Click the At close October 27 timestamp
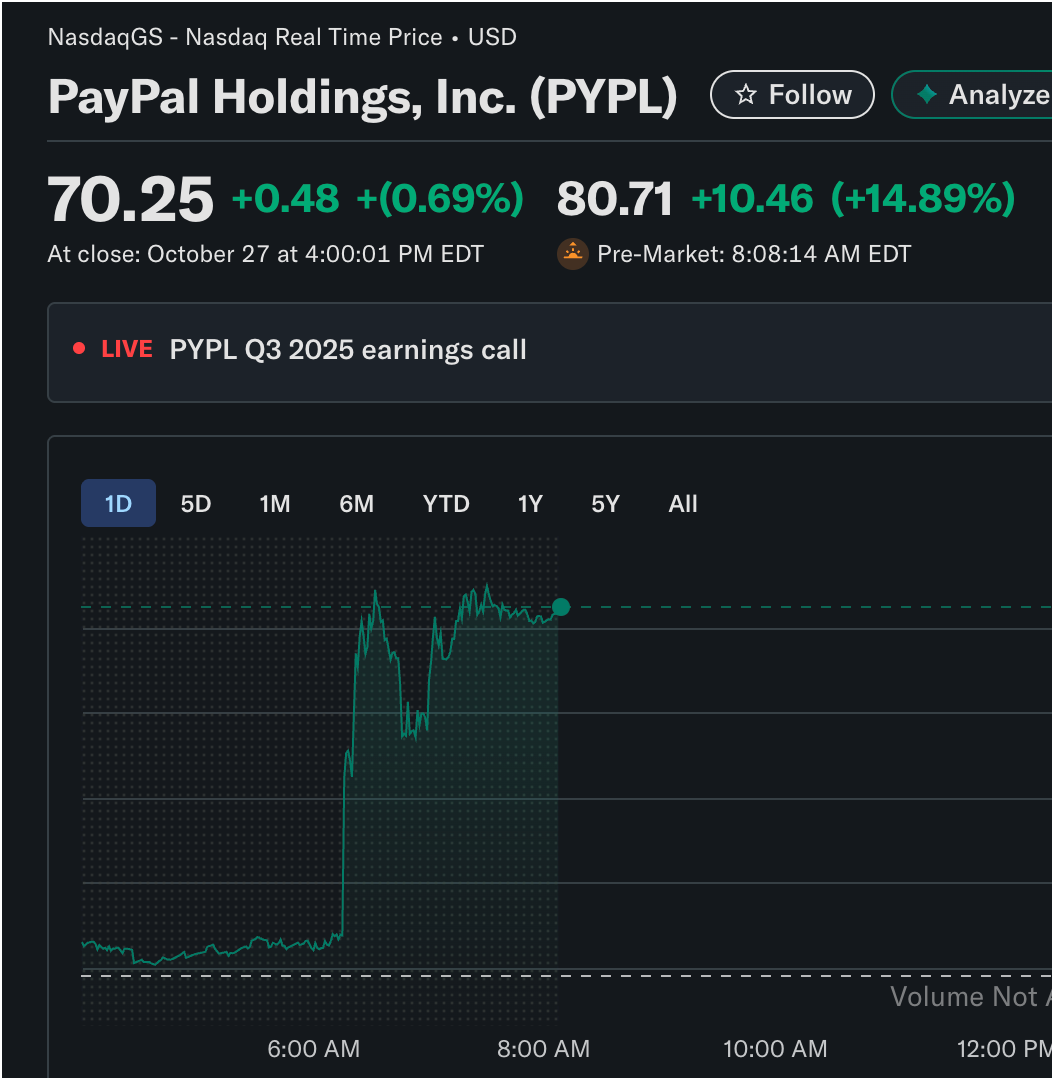Viewport: 1054px width, 1080px height. pos(265,254)
